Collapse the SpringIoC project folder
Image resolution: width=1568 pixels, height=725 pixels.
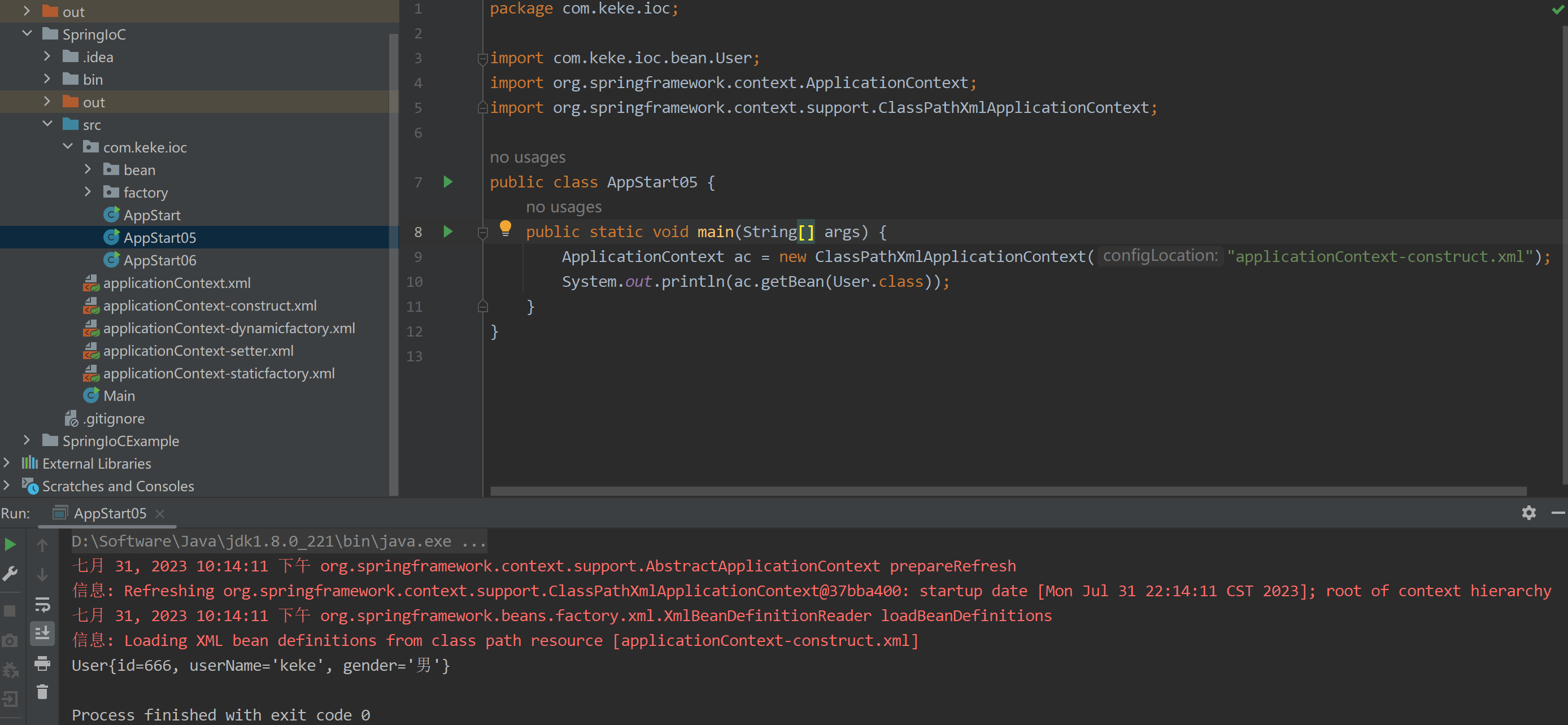(x=27, y=34)
